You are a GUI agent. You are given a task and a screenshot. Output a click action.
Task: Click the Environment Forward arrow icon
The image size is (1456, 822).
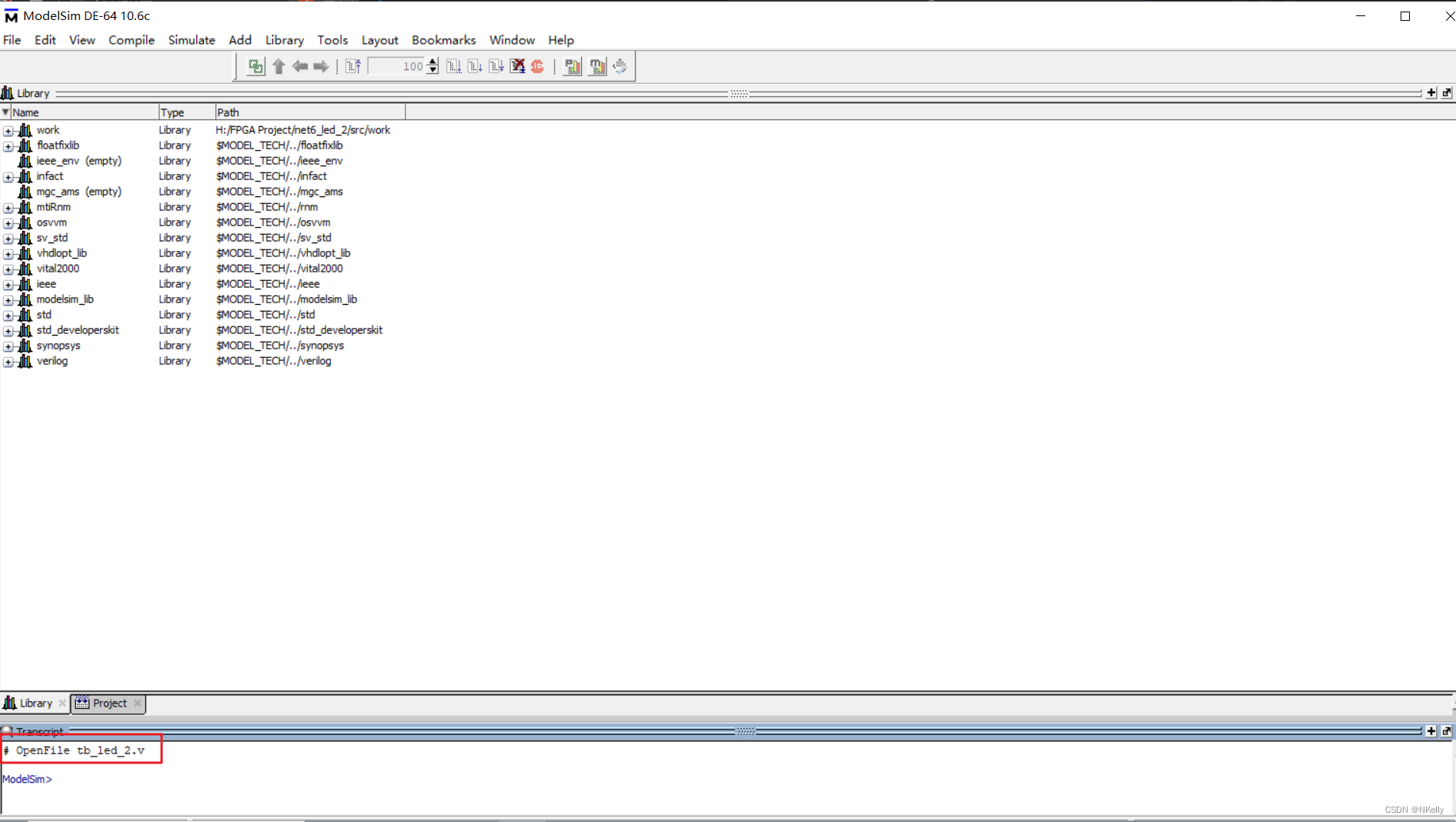tap(321, 67)
